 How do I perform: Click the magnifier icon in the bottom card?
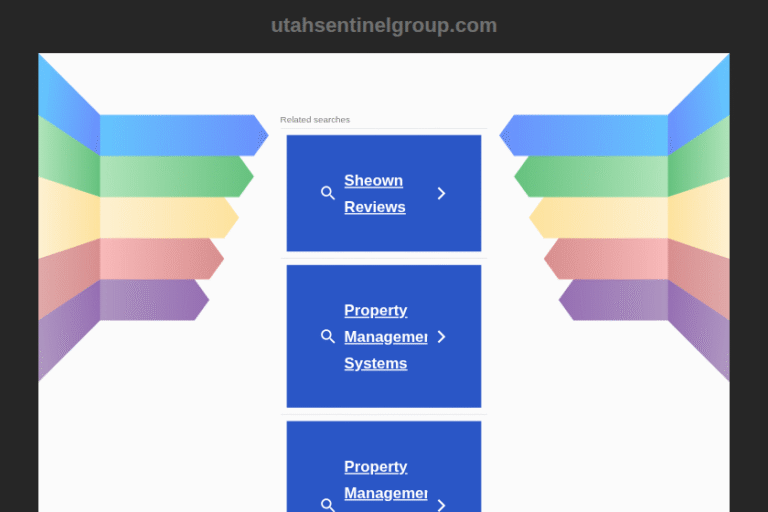(327, 504)
